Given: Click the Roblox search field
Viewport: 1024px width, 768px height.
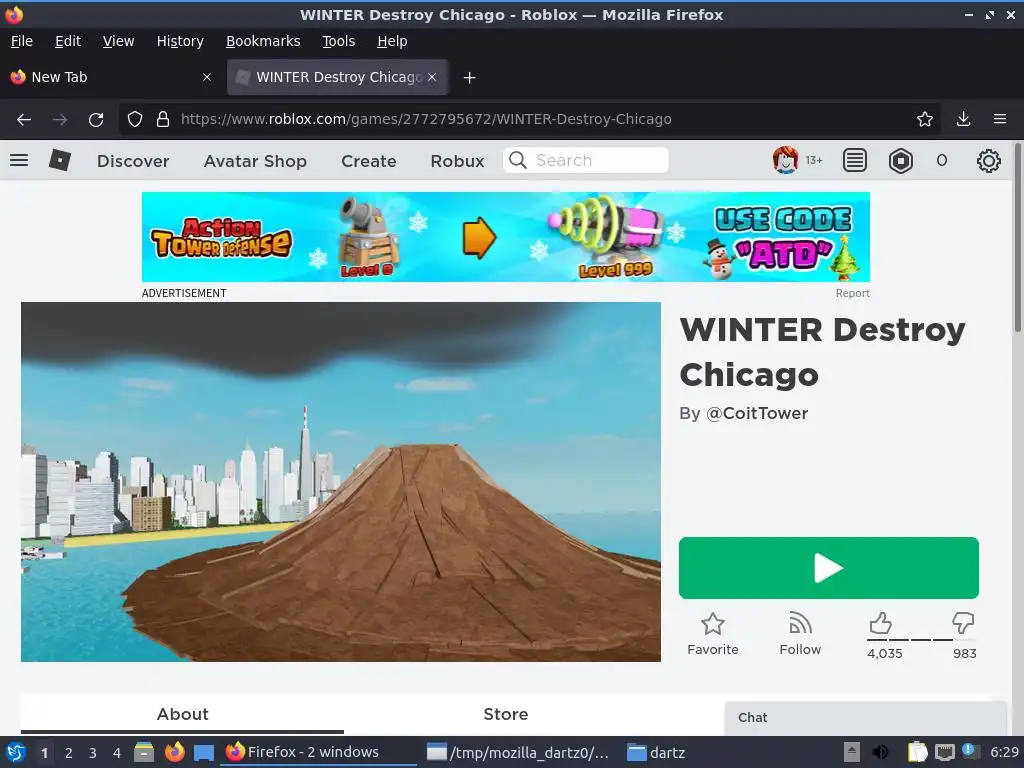Looking at the screenshot, I should (586, 160).
